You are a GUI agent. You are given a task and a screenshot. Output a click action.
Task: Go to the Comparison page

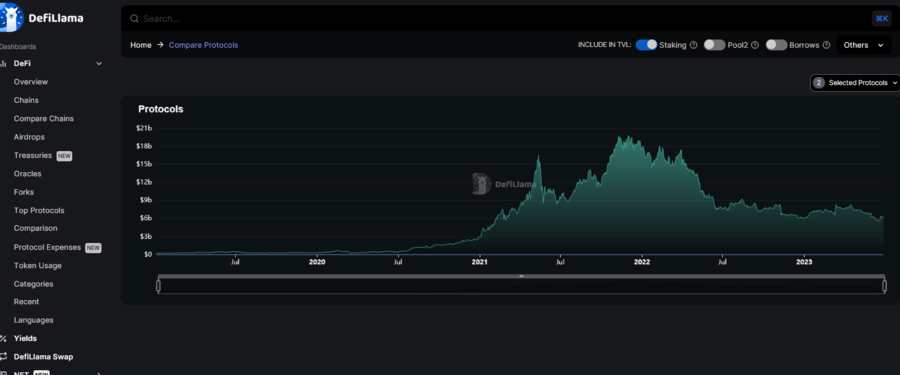click(x=36, y=228)
